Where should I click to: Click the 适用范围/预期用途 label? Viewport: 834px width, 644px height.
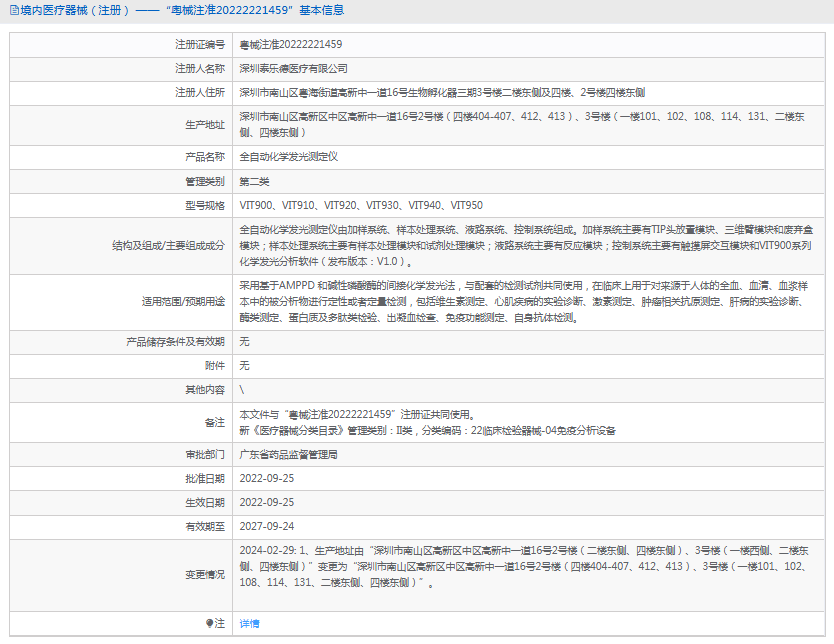(183, 302)
